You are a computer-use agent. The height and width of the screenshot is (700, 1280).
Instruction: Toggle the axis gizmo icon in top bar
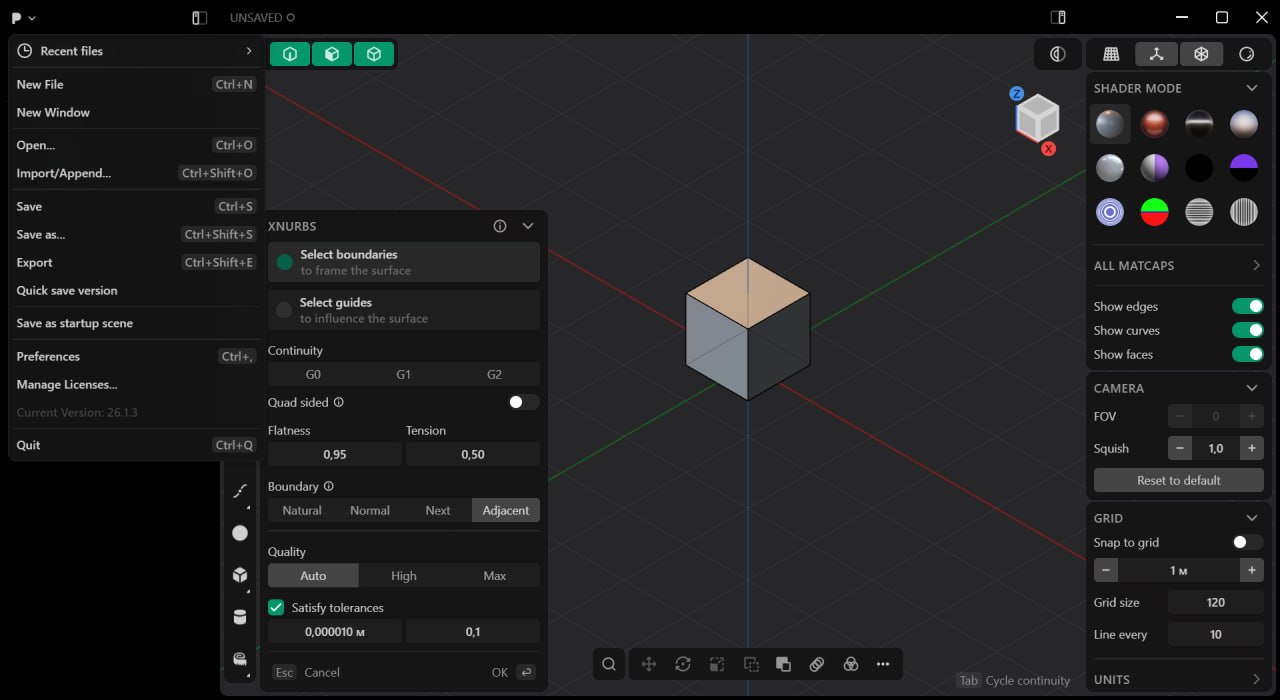tap(1156, 54)
